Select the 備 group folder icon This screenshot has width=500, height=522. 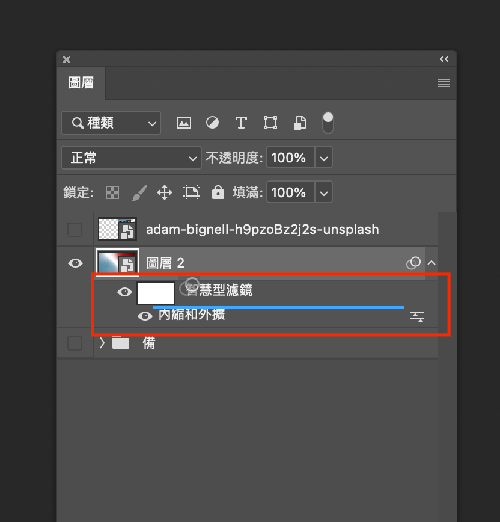pos(120,343)
